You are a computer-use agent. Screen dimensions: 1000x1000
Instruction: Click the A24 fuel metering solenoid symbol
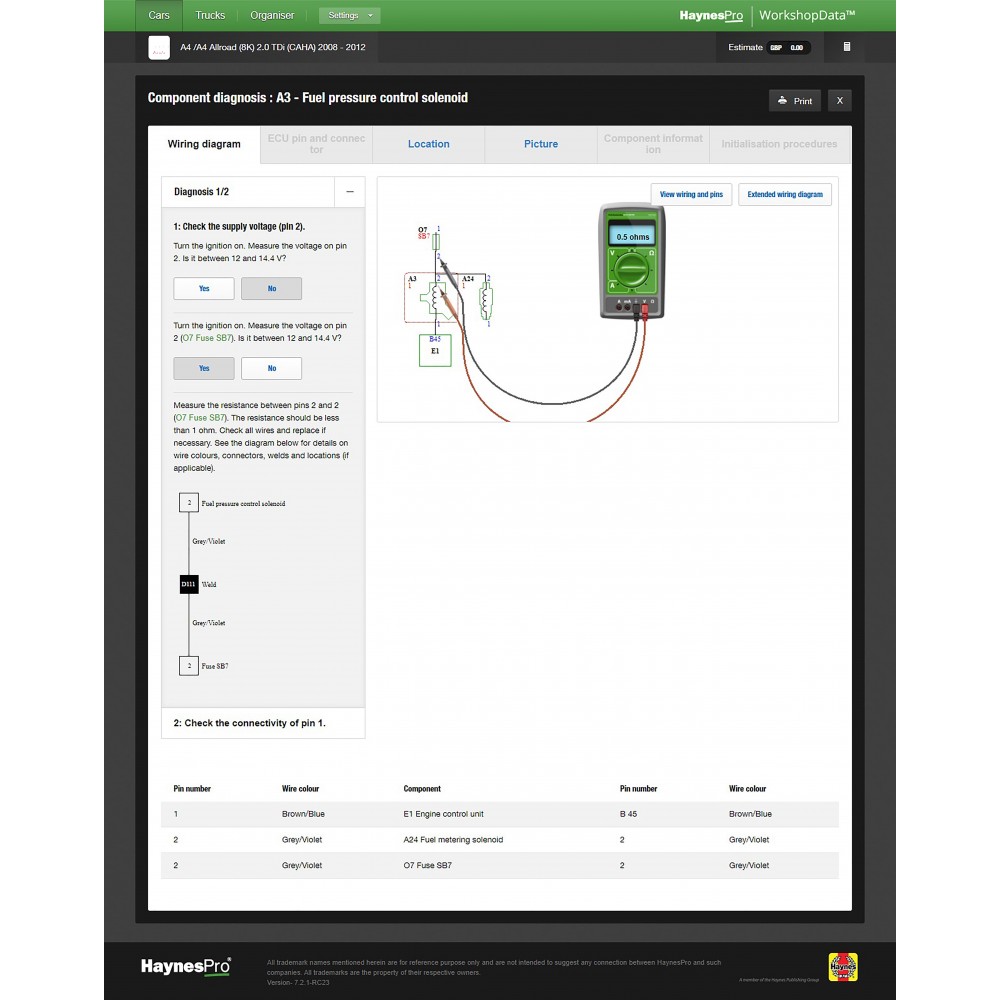point(486,299)
